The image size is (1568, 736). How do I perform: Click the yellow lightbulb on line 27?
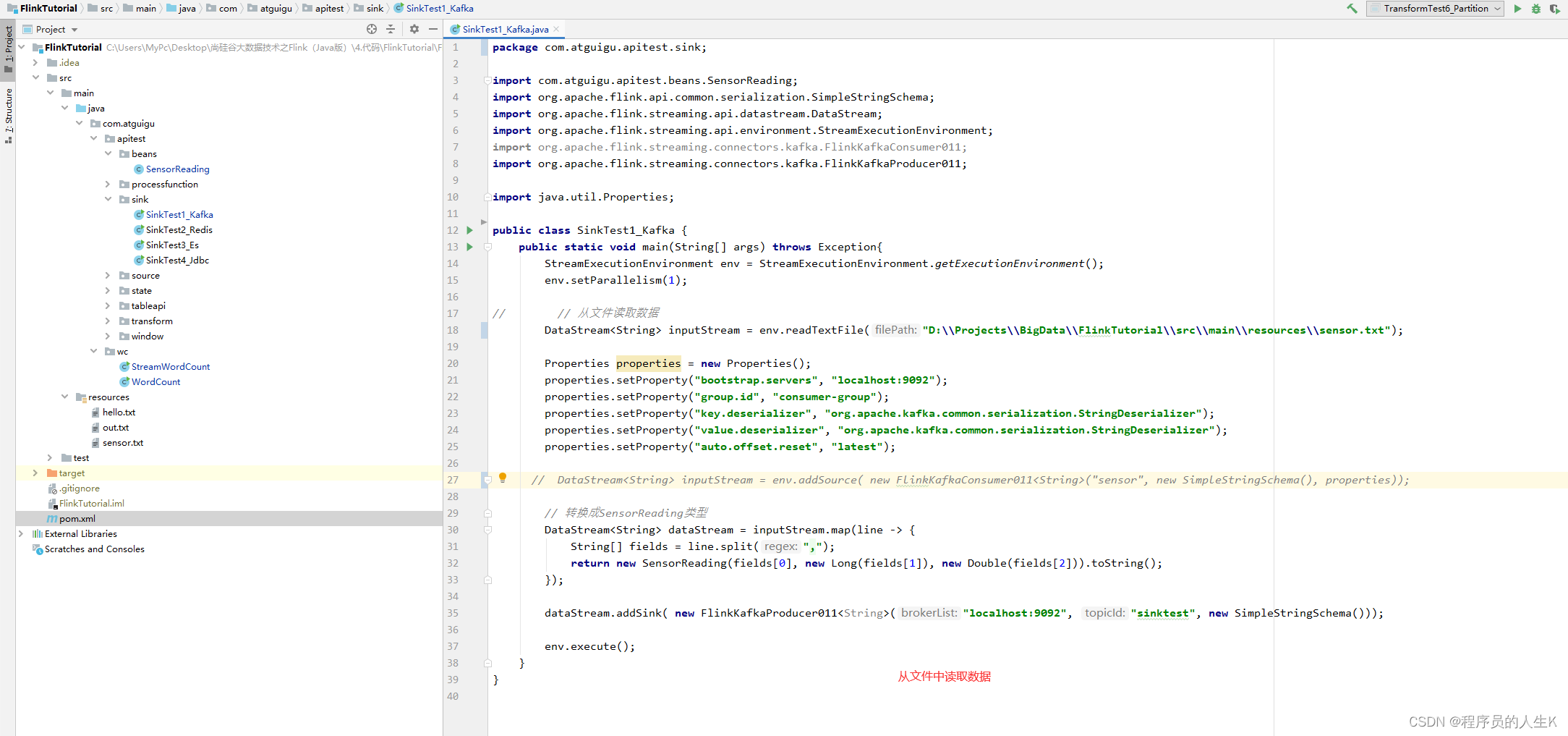tap(503, 478)
